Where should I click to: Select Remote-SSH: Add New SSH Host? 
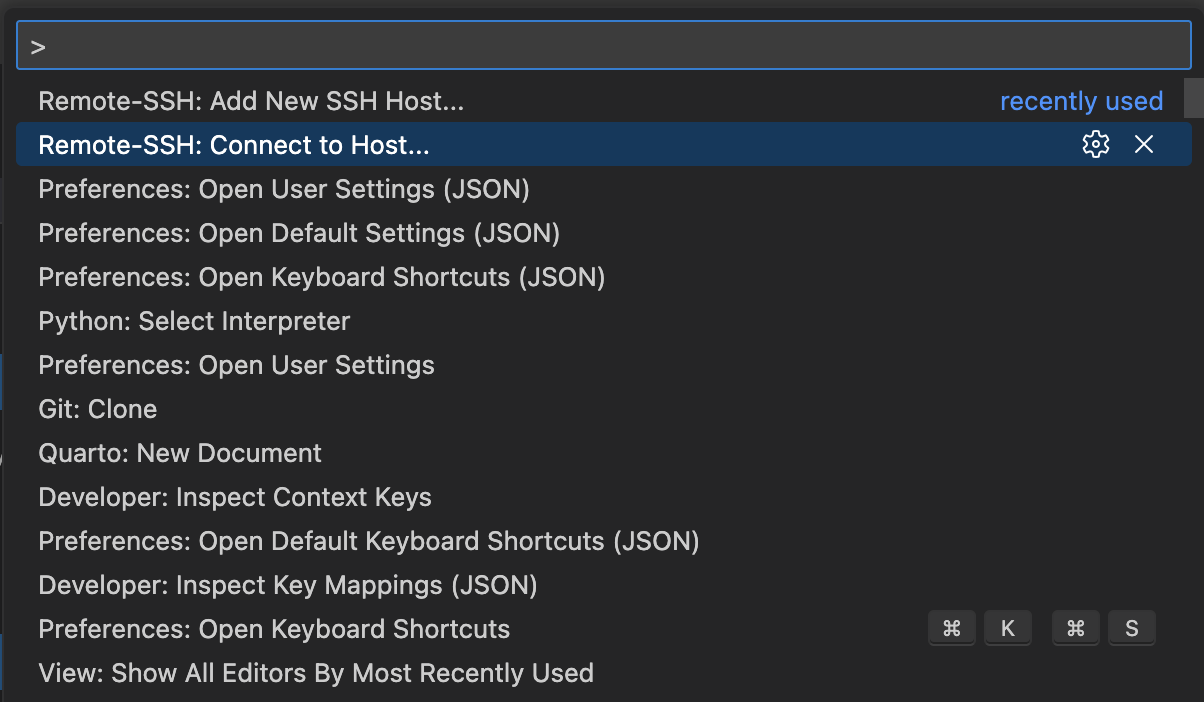251,101
